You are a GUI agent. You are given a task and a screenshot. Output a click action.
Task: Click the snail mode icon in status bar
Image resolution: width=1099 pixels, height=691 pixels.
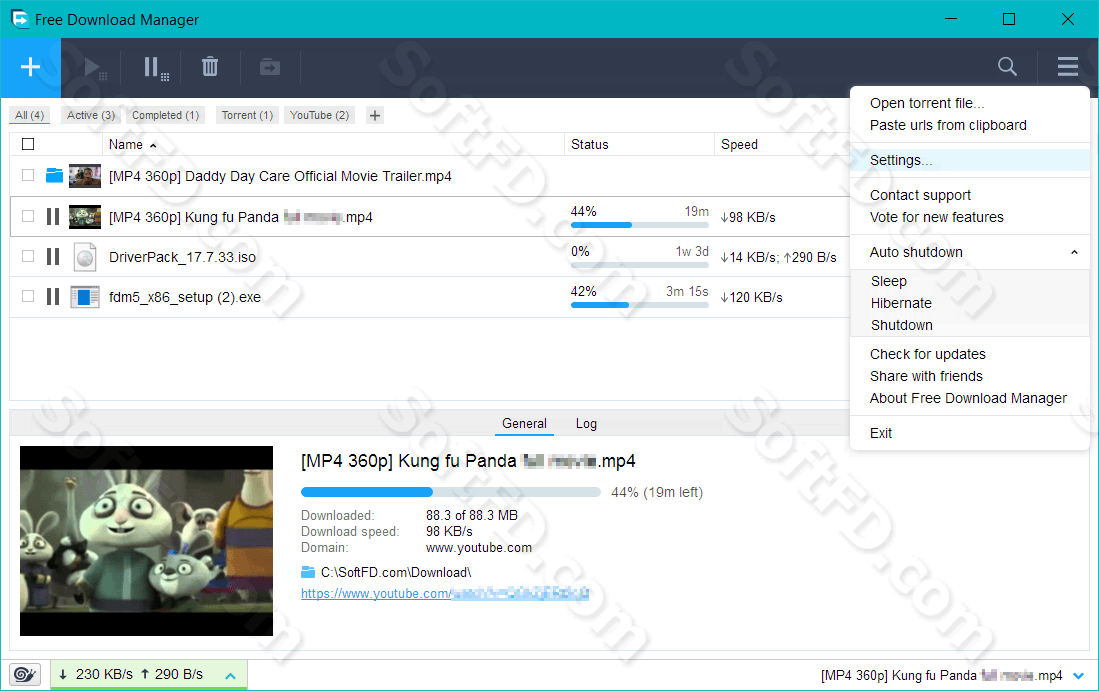25,674
